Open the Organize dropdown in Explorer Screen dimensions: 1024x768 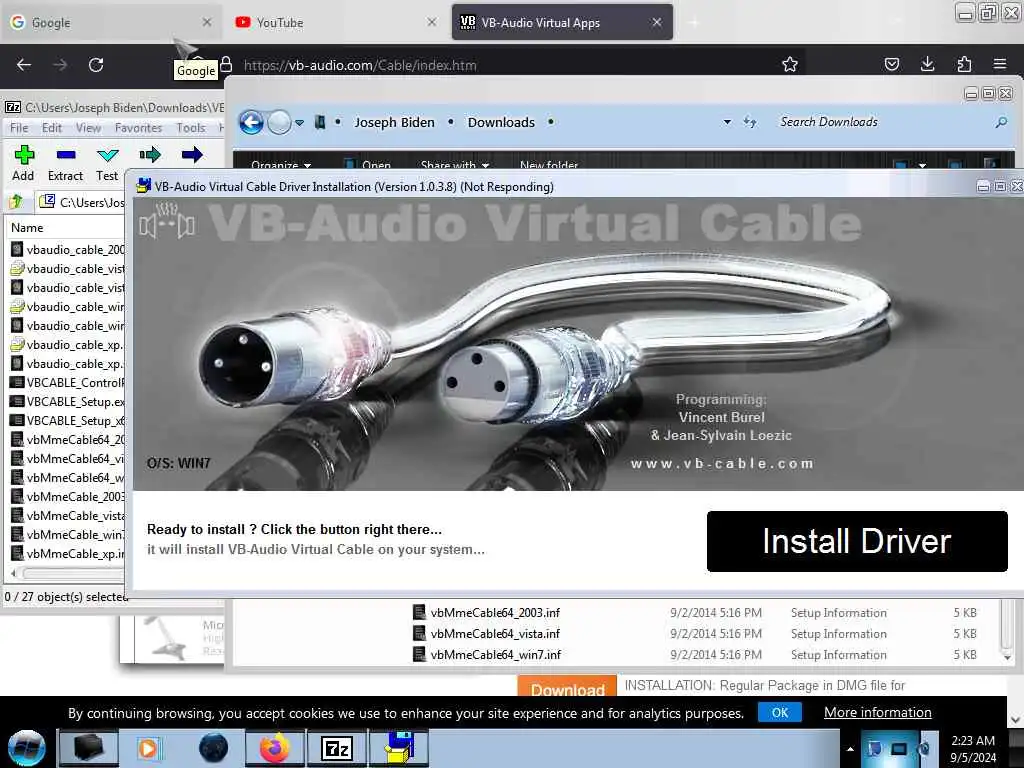pos(281,165)
